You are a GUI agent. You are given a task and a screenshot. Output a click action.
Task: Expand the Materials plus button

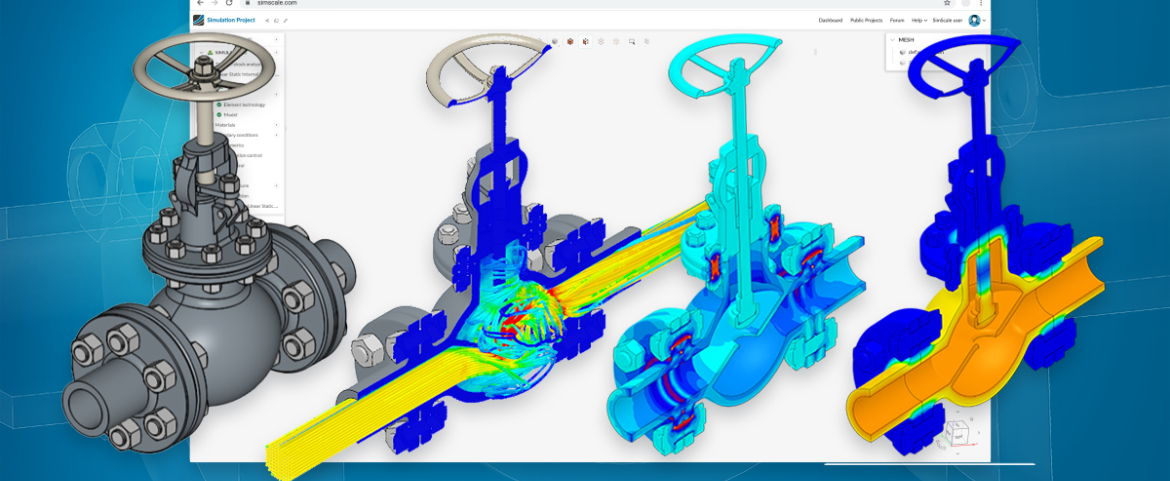coord(277,125)
